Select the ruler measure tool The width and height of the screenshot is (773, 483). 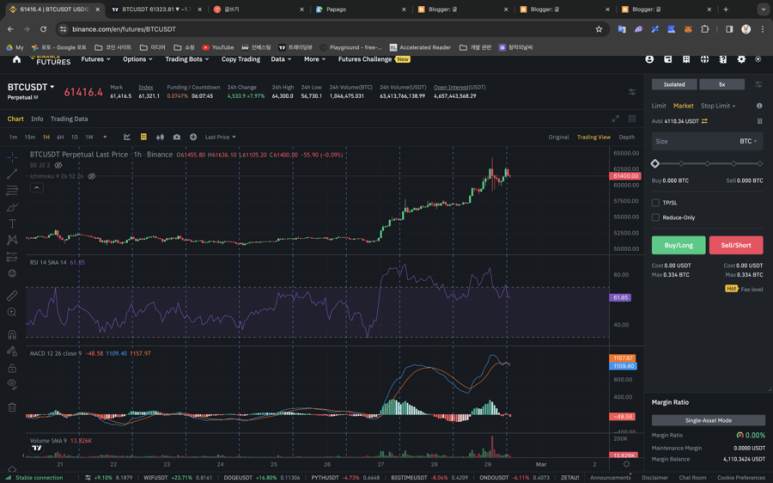click(x=12, y=295)
